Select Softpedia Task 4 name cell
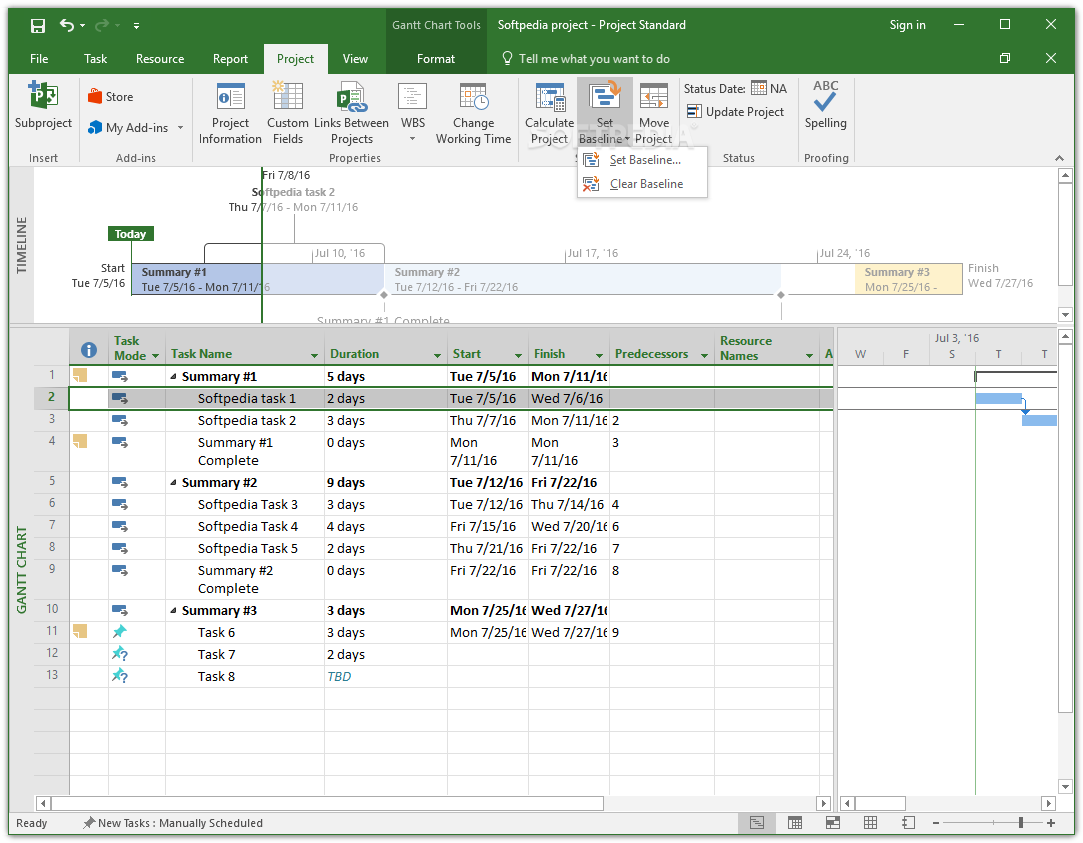The height and width of the screenshot is (843, 1083). click(245, 527)
